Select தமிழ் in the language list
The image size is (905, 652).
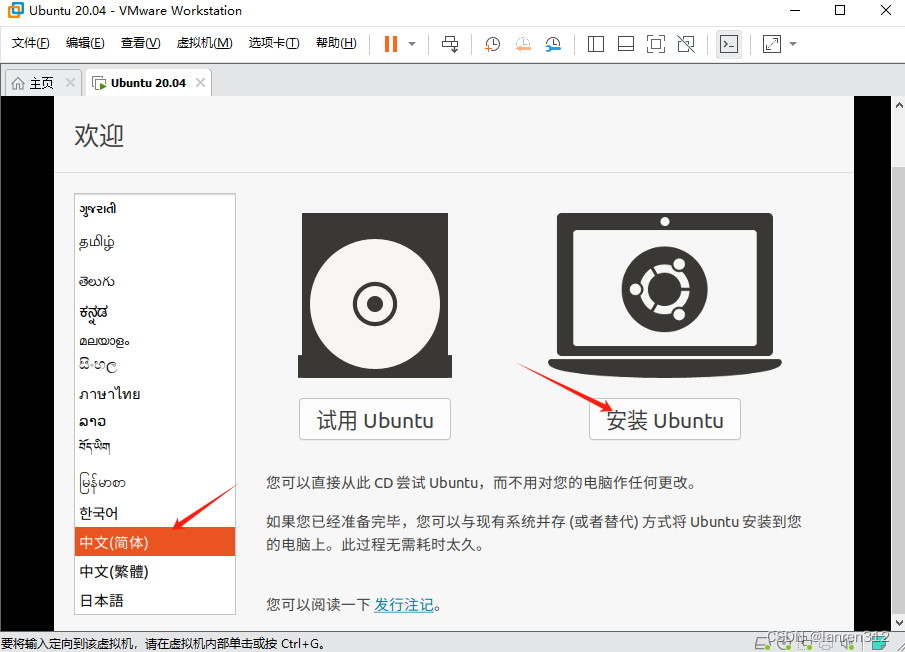coord(155,242)
